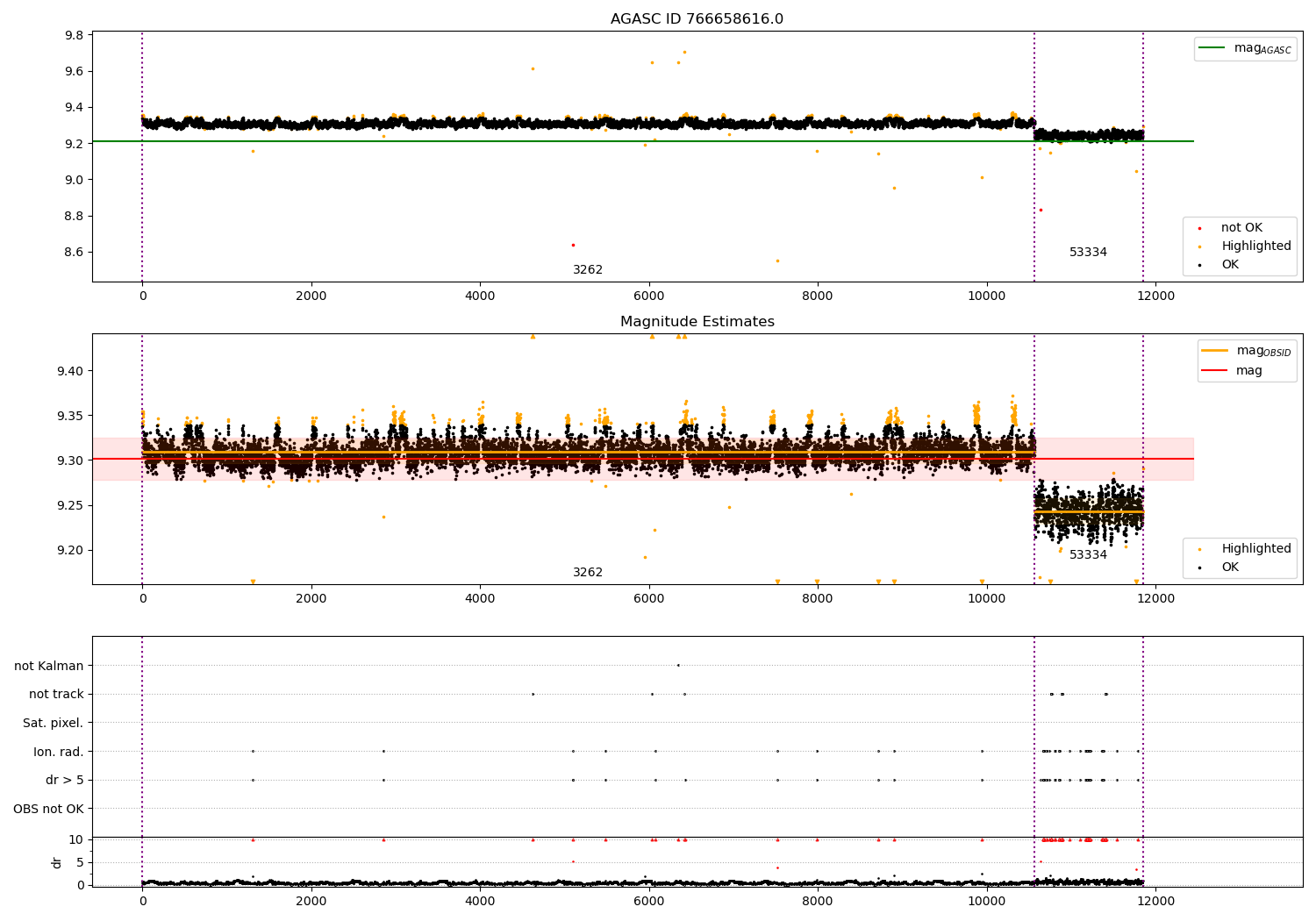This screenshot has width=1316, height=921.
Task: Click the 9.35 tick on Magnitude Estimates axis
Action: 71,416
